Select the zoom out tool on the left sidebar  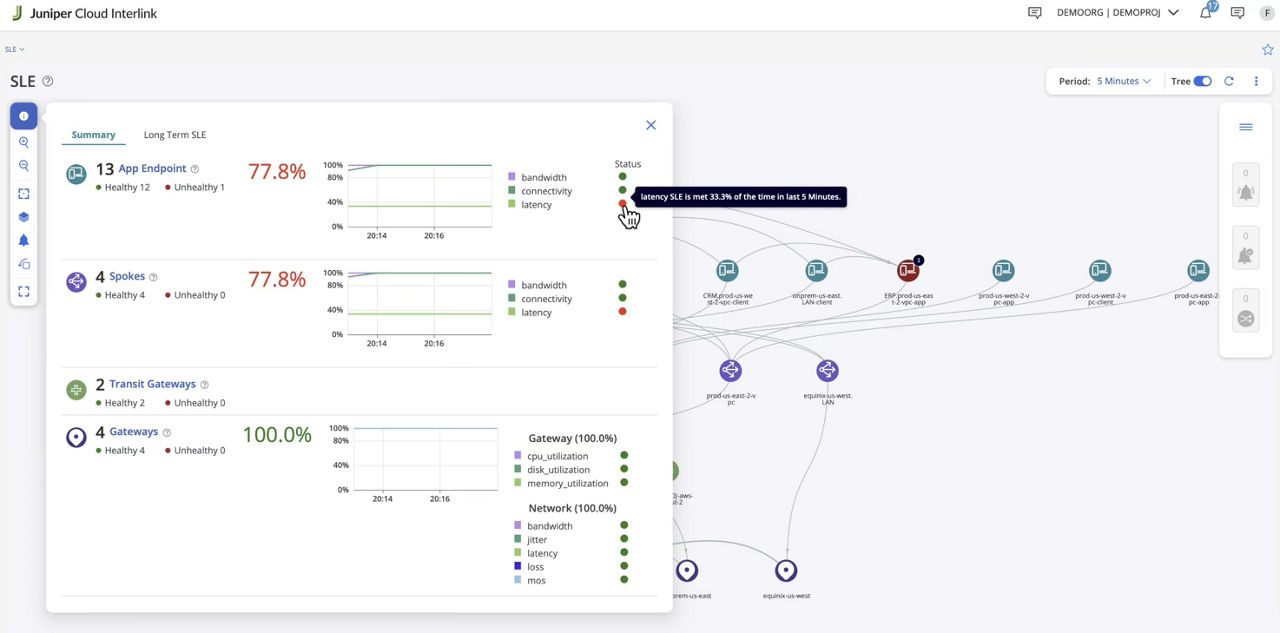pos(23,164)
